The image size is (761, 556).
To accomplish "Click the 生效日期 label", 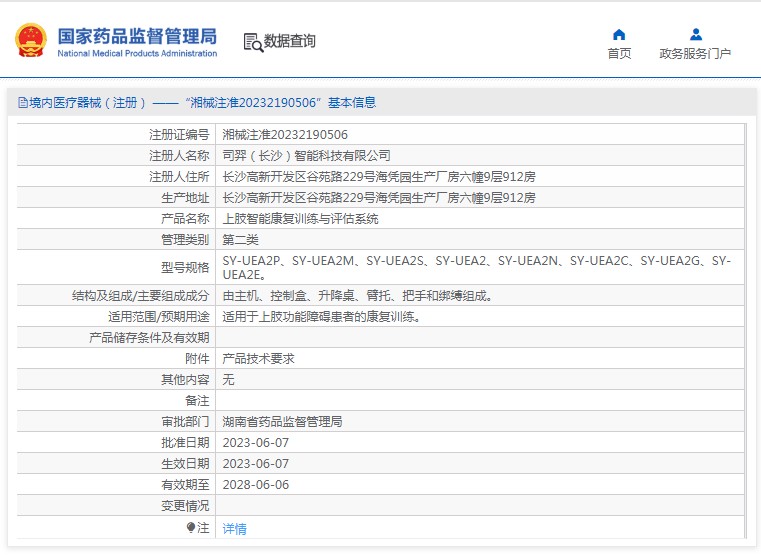I will [x=185, y=464].
